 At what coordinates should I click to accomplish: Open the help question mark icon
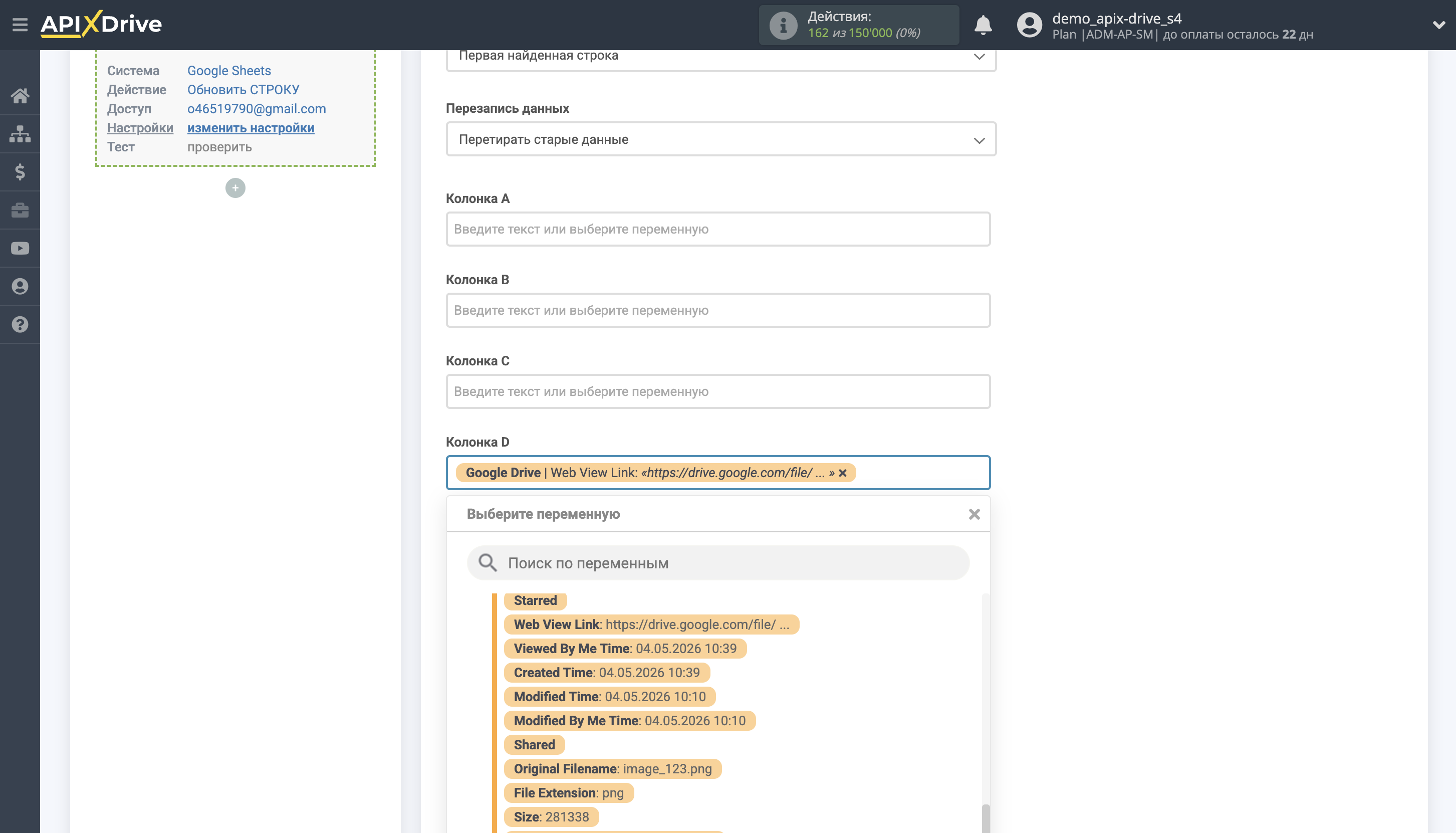coord(20,324)
